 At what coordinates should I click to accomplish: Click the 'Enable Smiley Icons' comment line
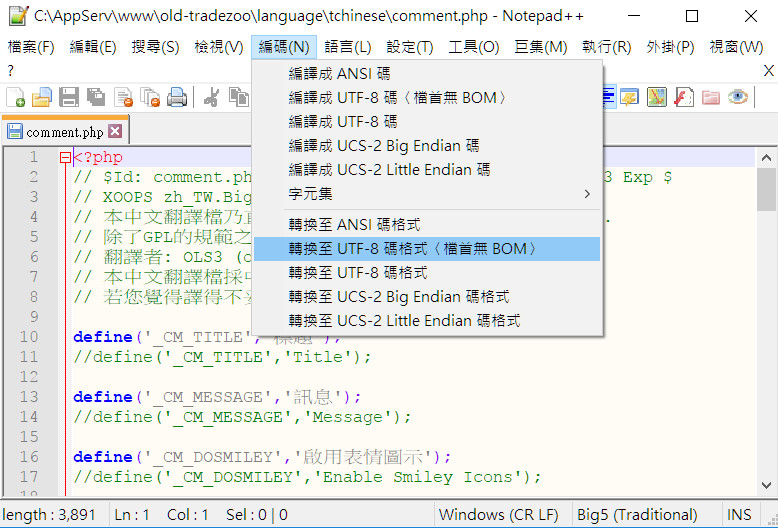(307, 477)
